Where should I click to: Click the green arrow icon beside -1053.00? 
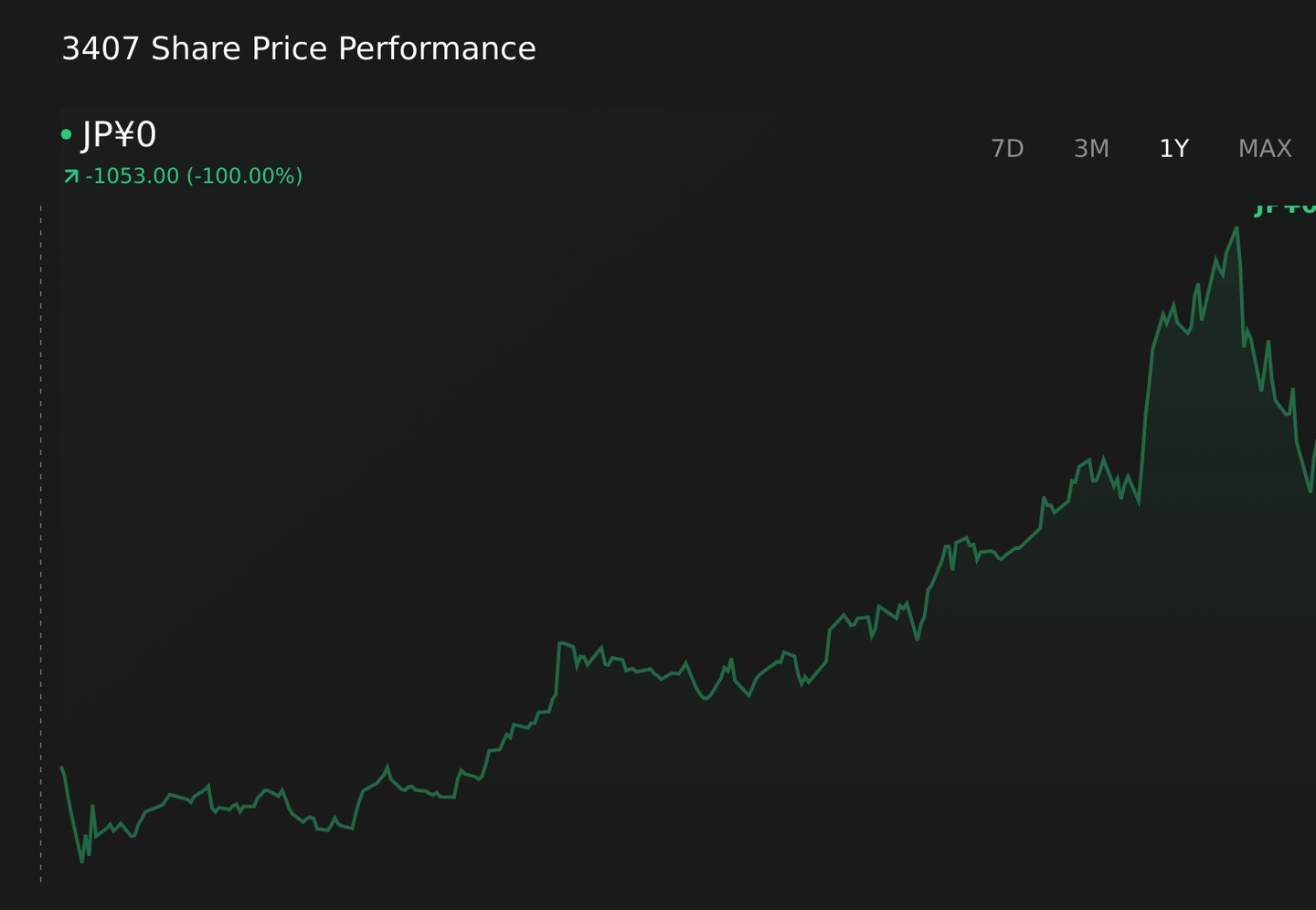point(70,175)
